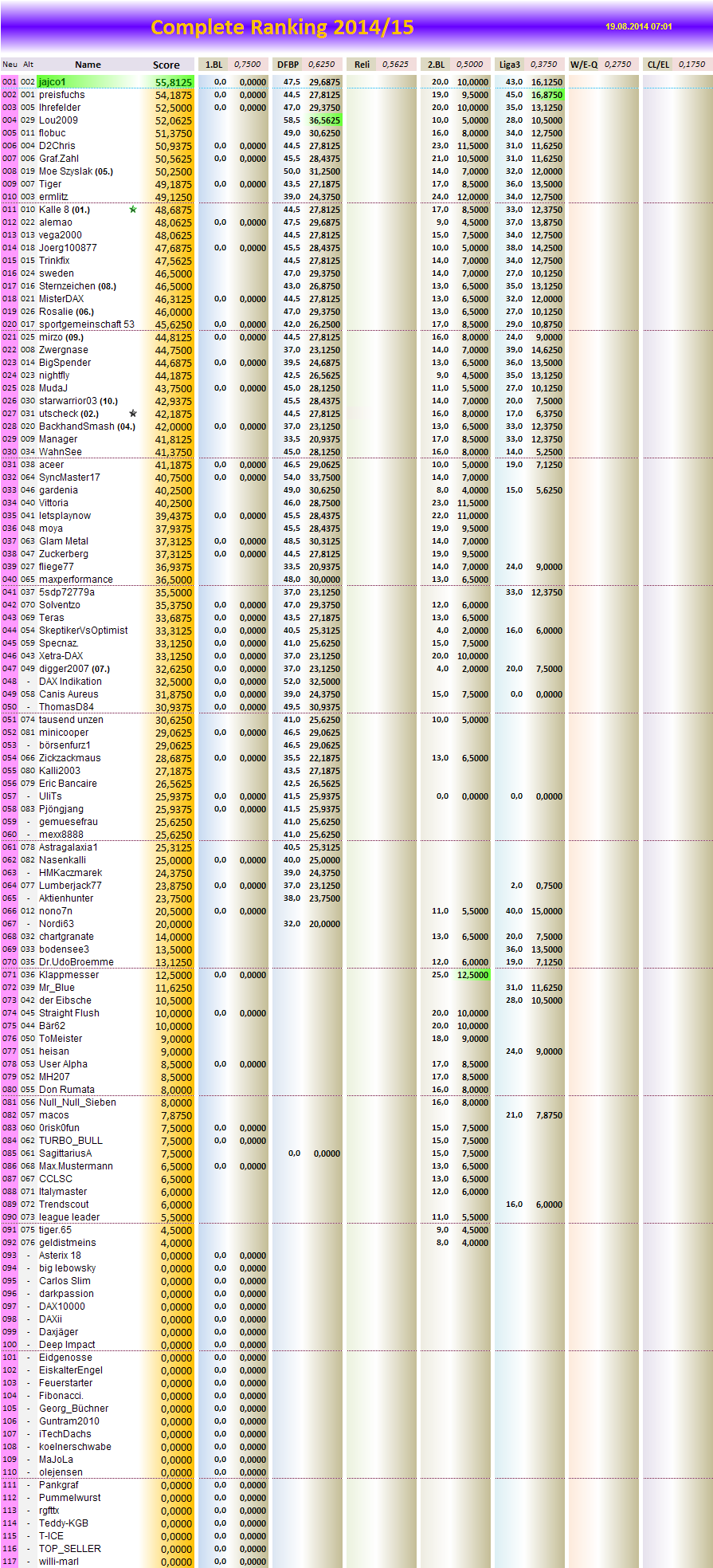713x1568 pixels.
Task: Click the Name column header
Action: pyautogui.click(x=88, y=65)
